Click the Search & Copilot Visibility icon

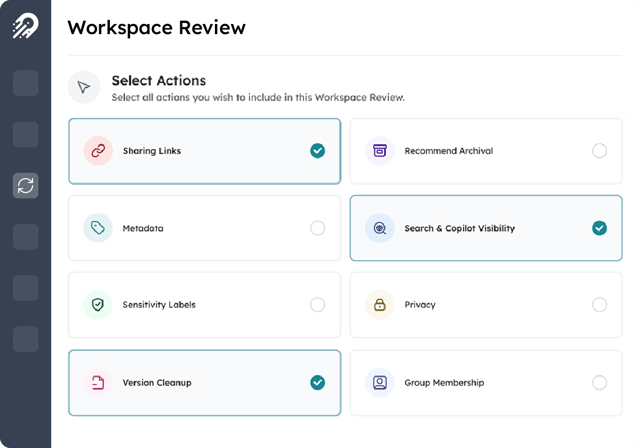379,228
